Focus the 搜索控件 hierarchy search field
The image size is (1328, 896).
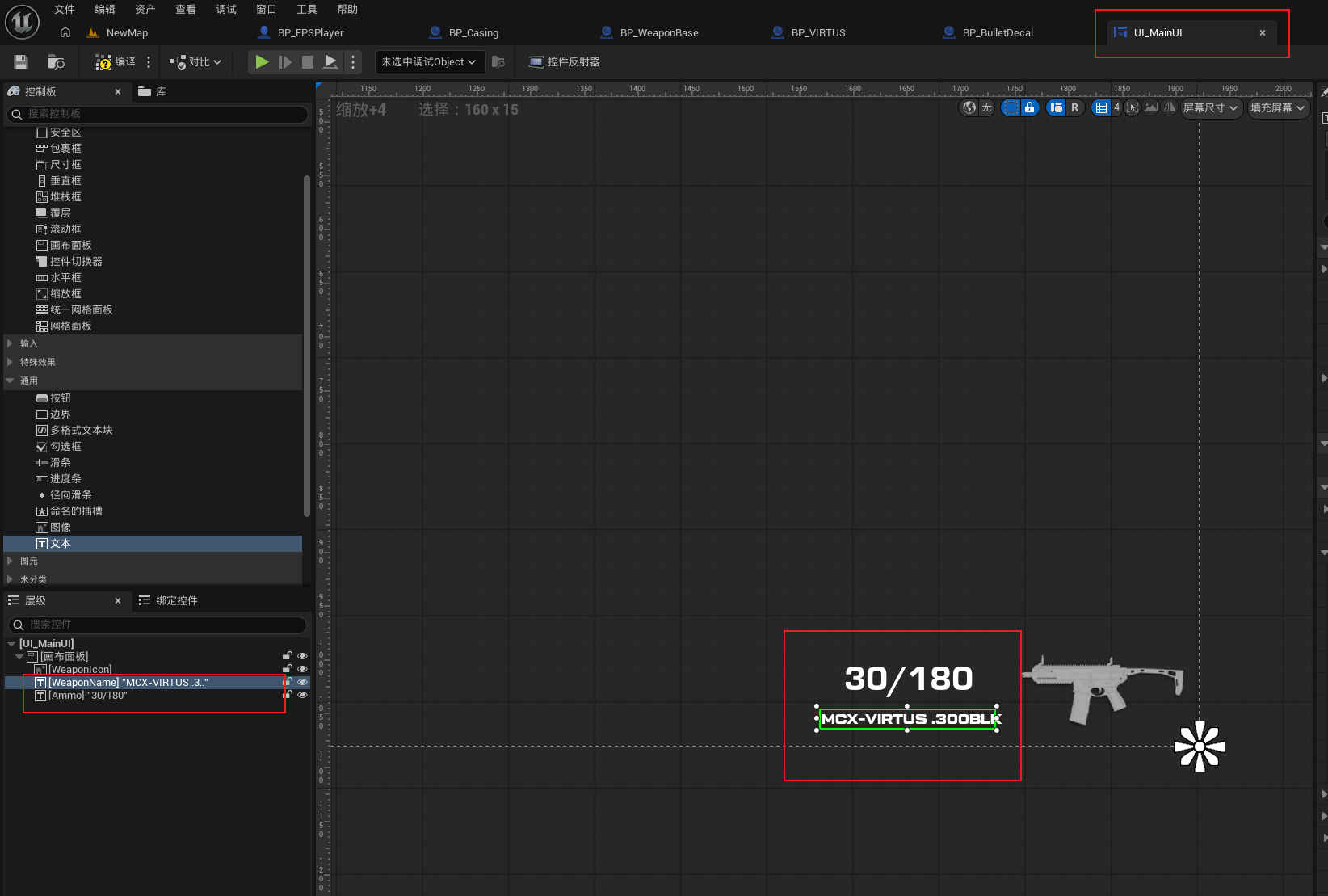(158, 625)
